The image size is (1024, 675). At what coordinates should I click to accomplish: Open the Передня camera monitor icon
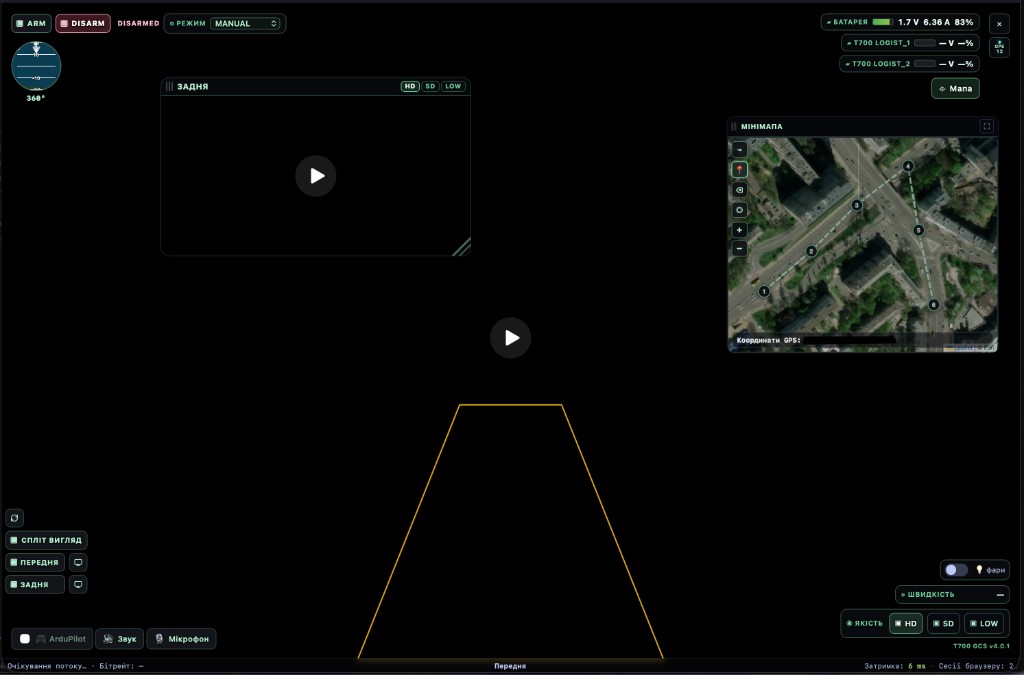point(78,562)
